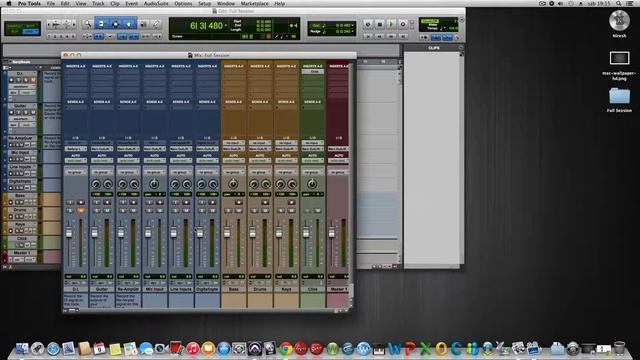Click the transport Record button
Screen dimensions: 640x360
403,24
